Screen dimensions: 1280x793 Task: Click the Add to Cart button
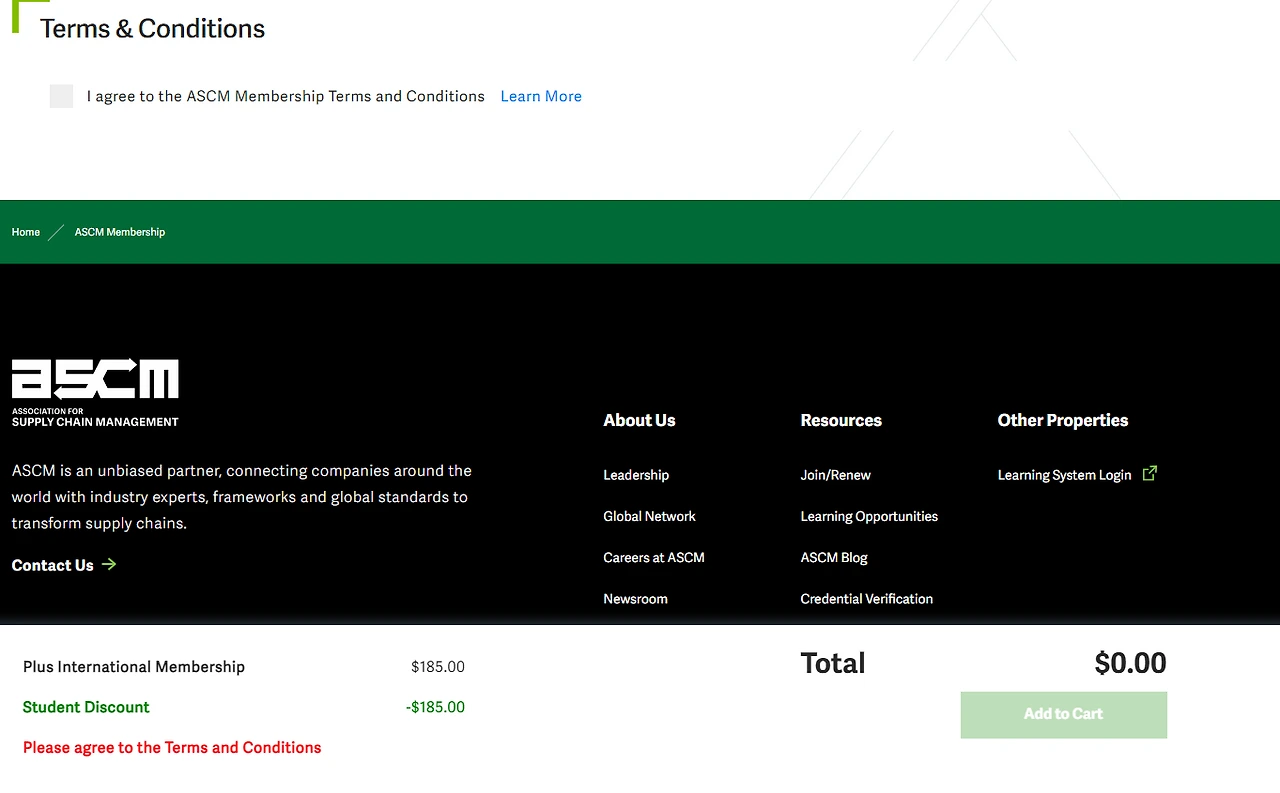[1064, 715]
